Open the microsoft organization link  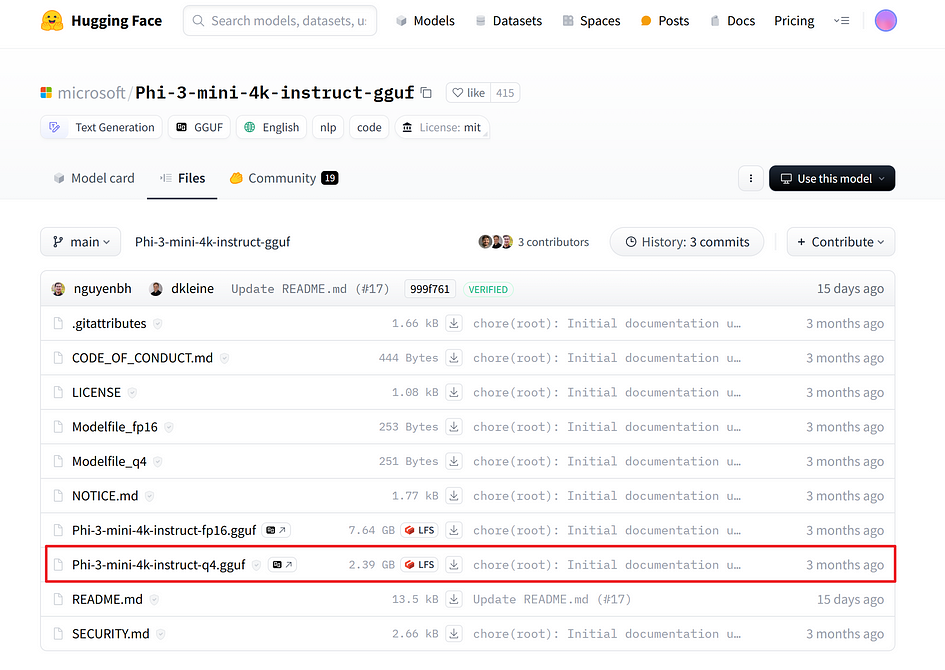[x=91, y=93]
